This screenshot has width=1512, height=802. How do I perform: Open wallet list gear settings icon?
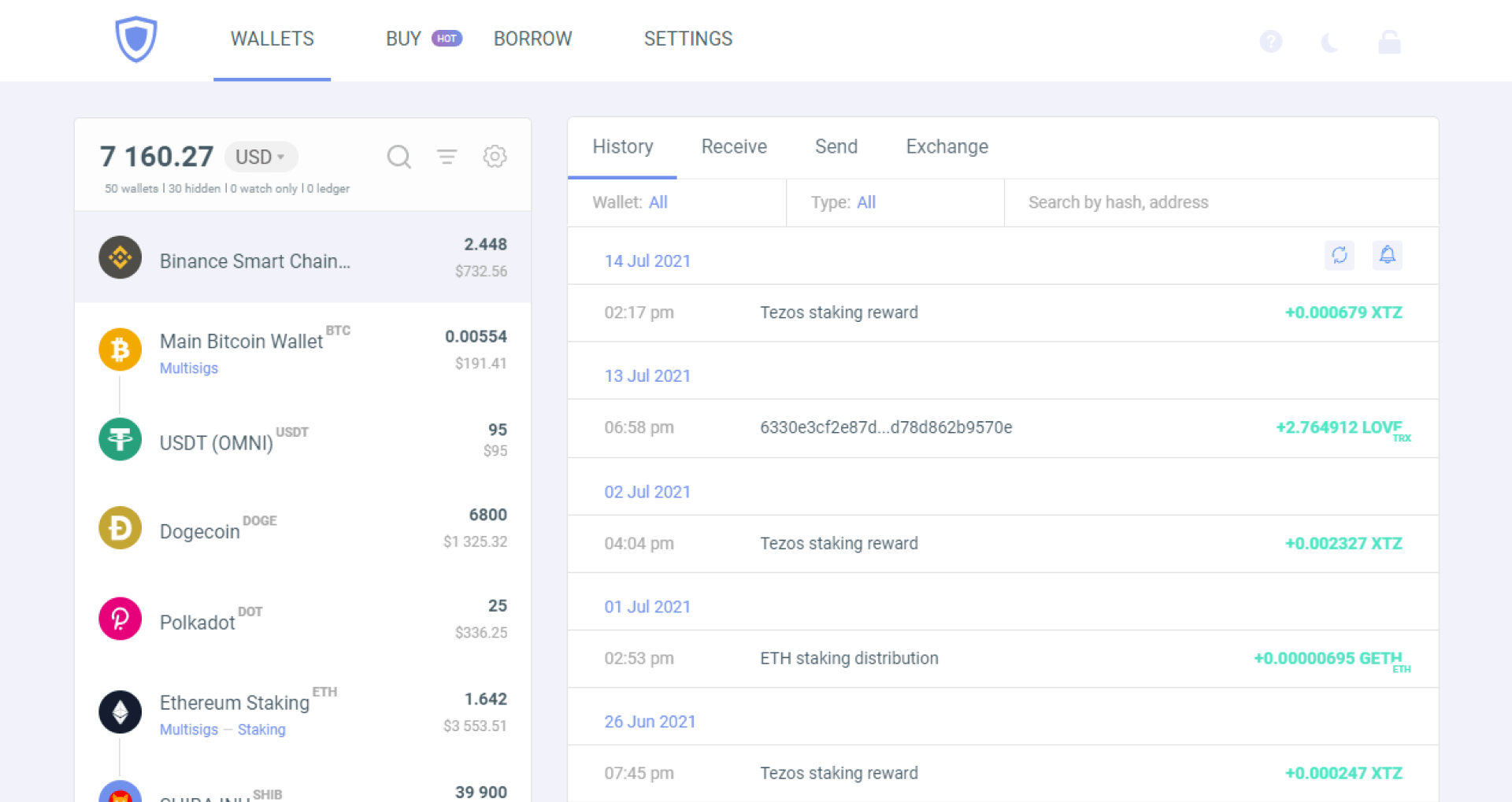point(495,157)
